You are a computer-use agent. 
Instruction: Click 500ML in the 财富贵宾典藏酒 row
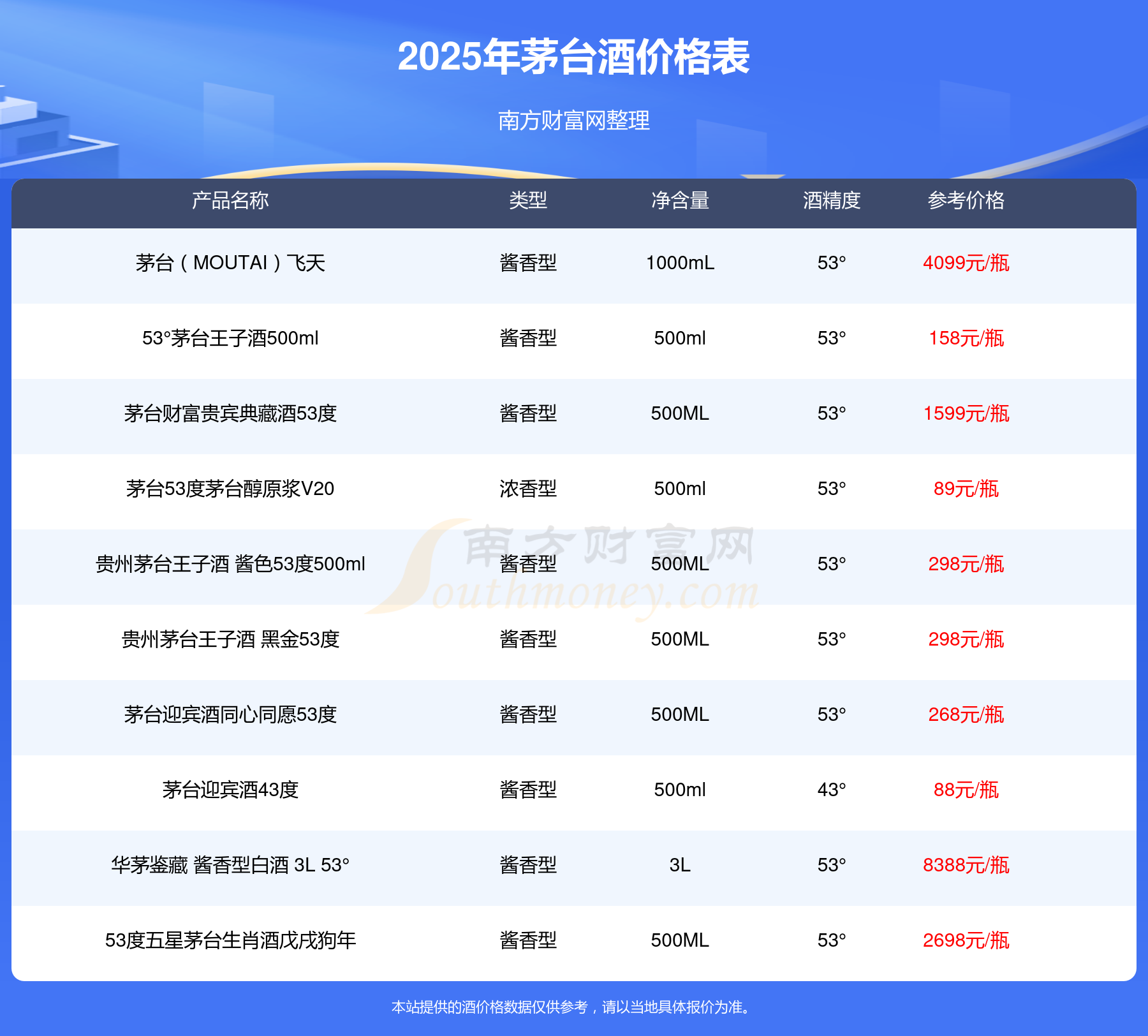pyautogui.click(x=680, y=413)
